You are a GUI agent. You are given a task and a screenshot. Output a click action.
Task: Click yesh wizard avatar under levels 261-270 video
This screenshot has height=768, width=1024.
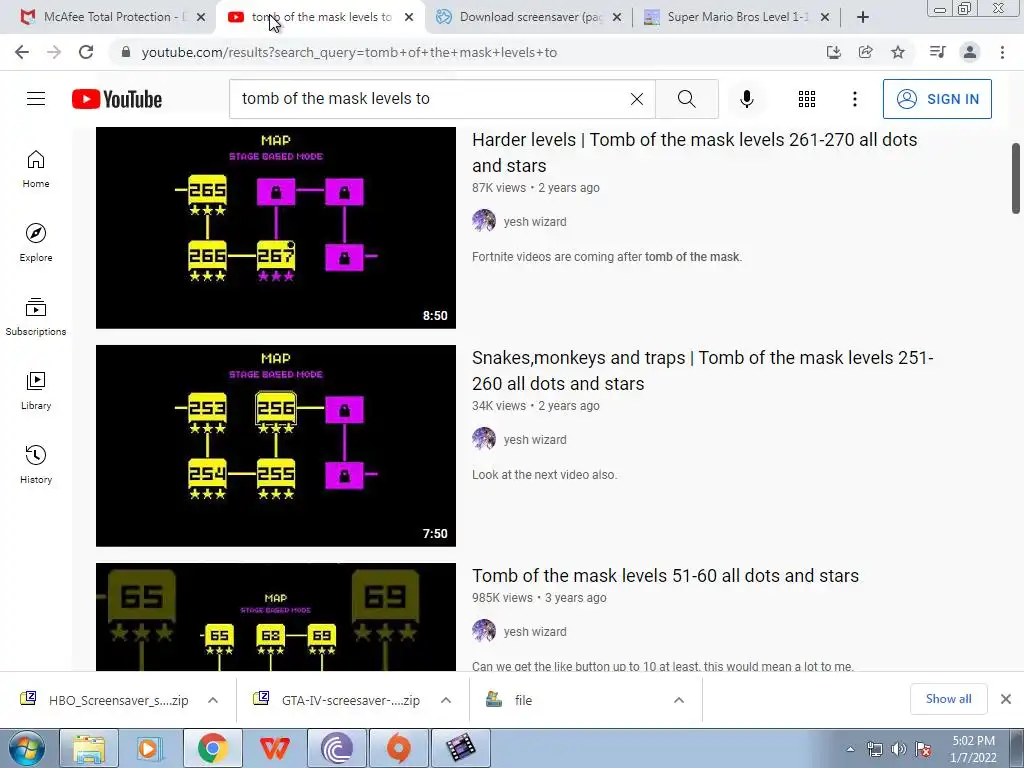(484, 221)
